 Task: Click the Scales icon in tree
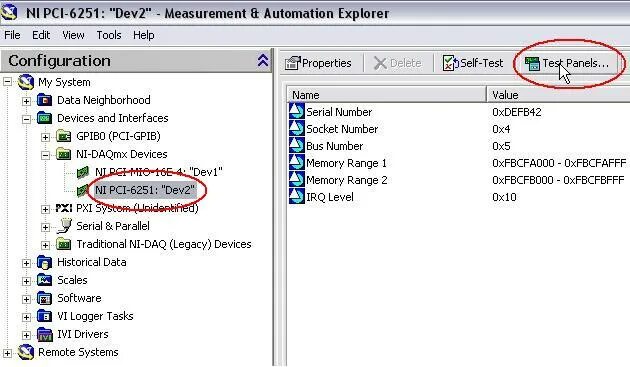pos(45,280)
